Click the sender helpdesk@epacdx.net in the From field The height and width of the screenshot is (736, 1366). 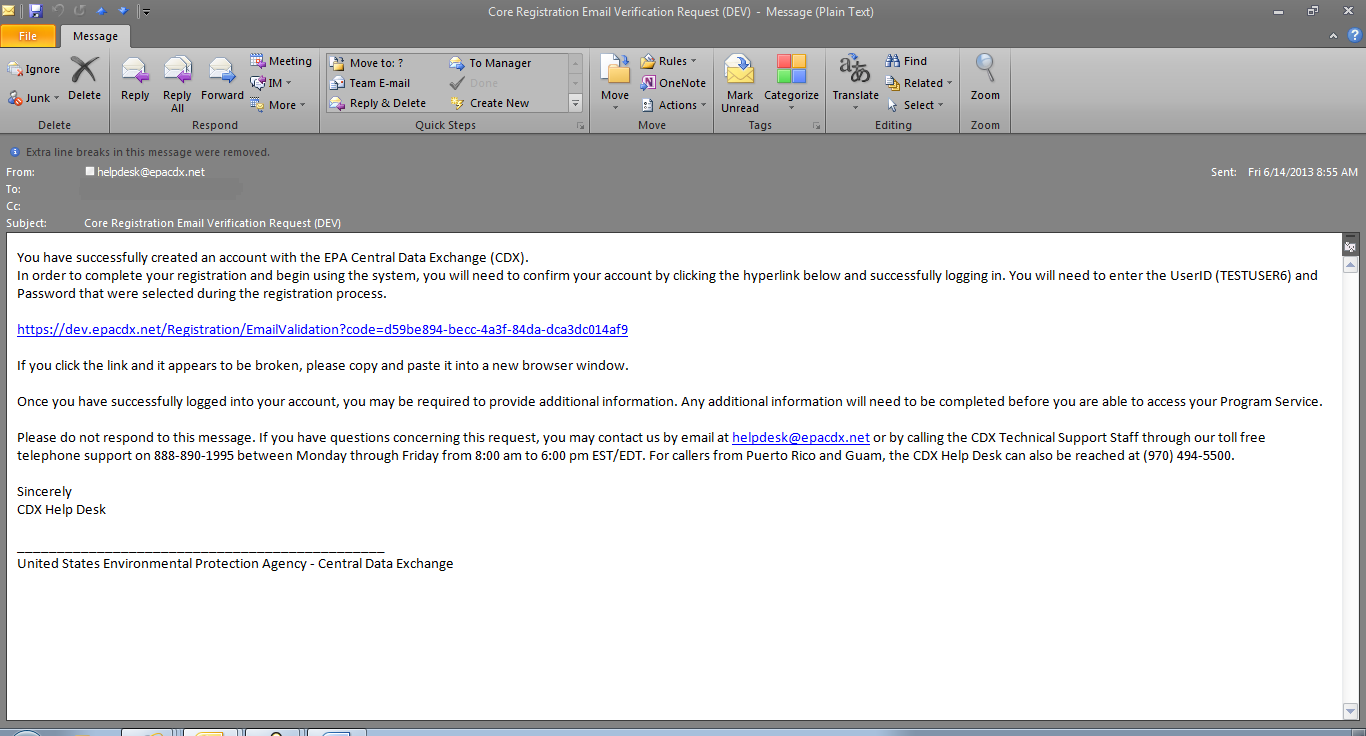(151, 172)
